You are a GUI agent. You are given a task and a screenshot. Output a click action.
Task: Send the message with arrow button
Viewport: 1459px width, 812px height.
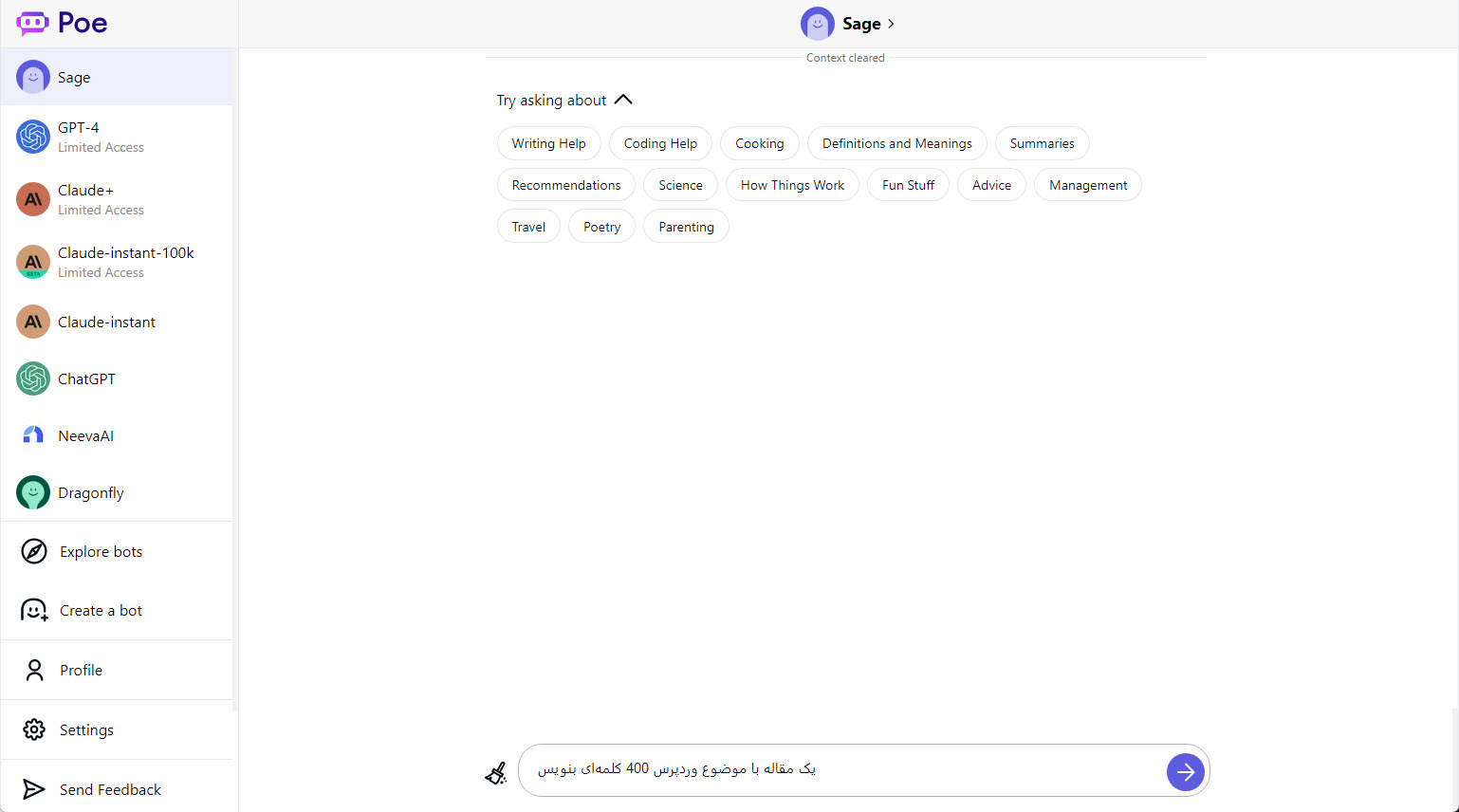[1186, 772]
